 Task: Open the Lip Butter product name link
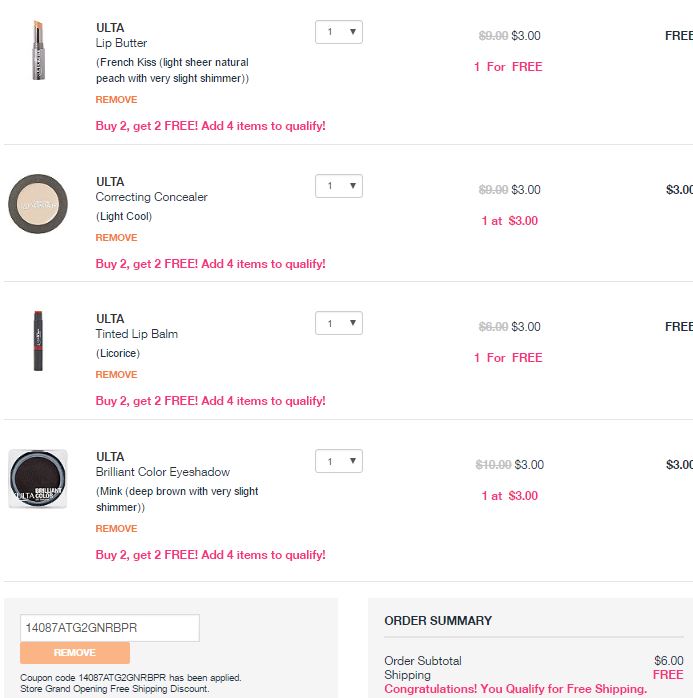(x=121, y=43)
